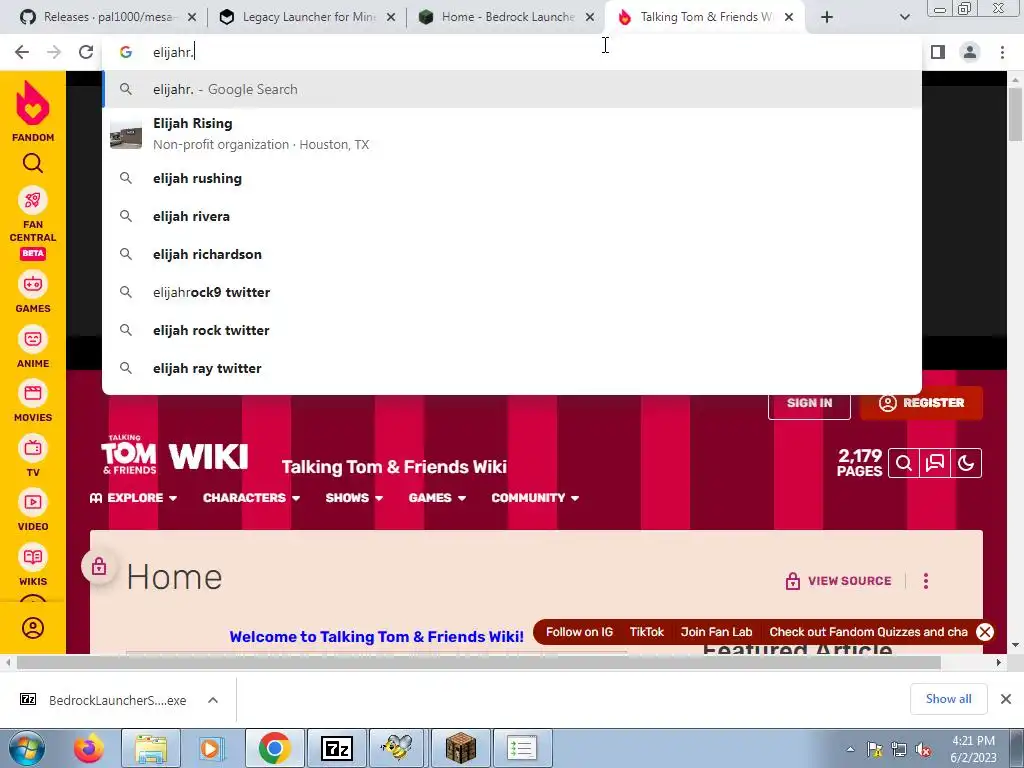
Task: Choose 'elijahrock9 twitter' suggestion
Action: pos(511,292)
